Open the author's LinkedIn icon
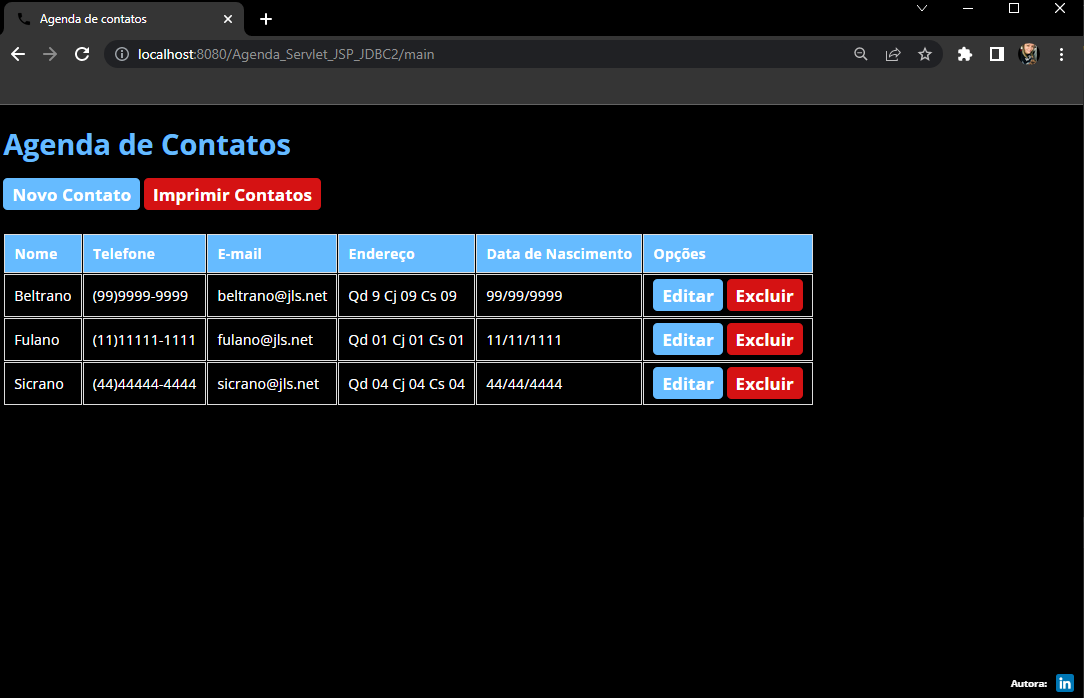Viewport: 1084px width, 698px height. click(x=1066, y=681)
